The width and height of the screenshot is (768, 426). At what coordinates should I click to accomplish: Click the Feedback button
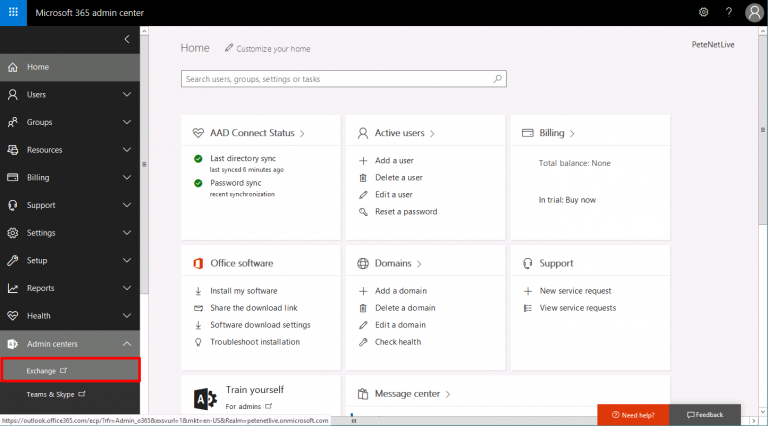[705, 415]
